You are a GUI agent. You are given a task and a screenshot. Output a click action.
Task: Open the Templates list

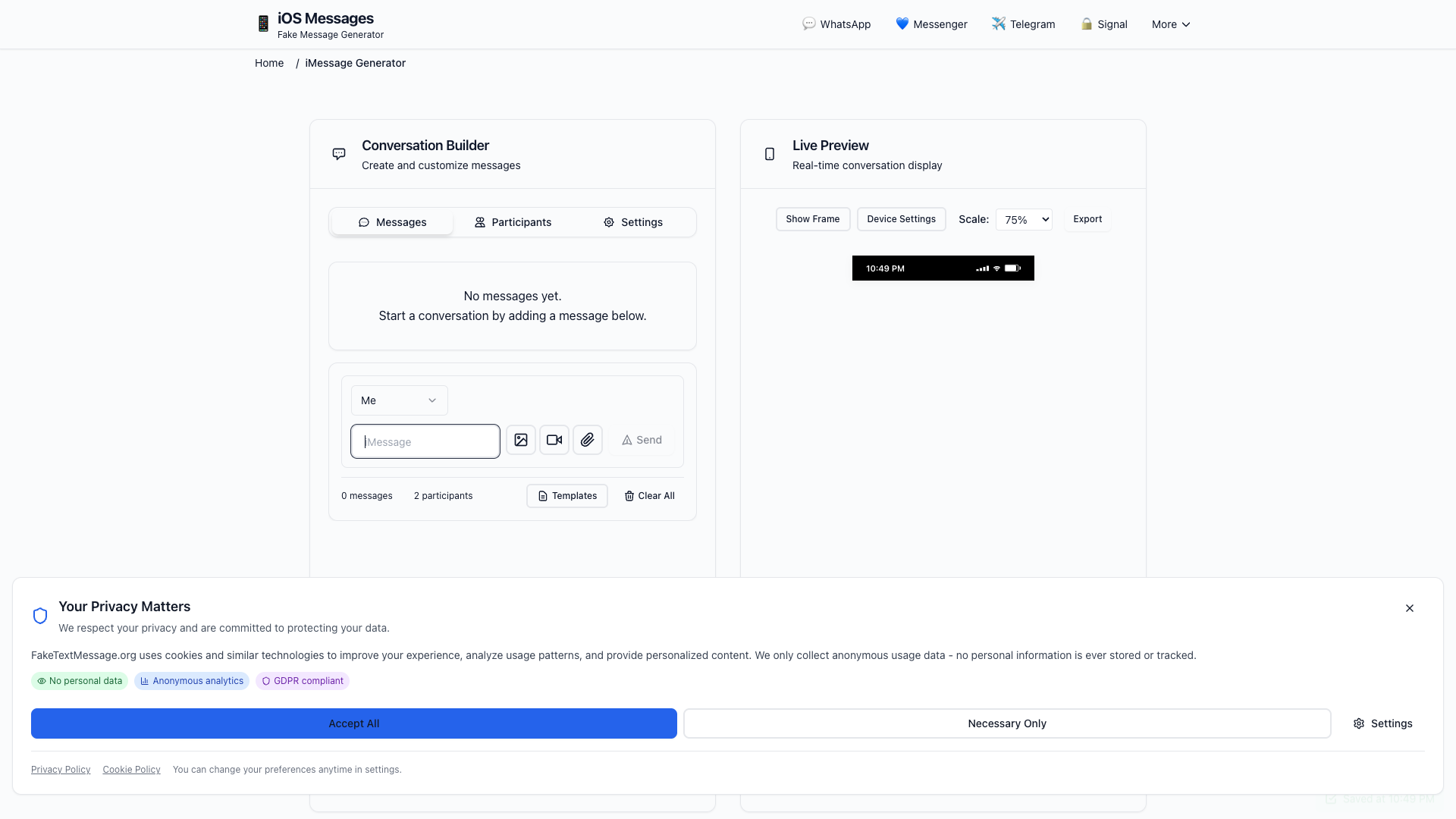[x=567, y=496]
